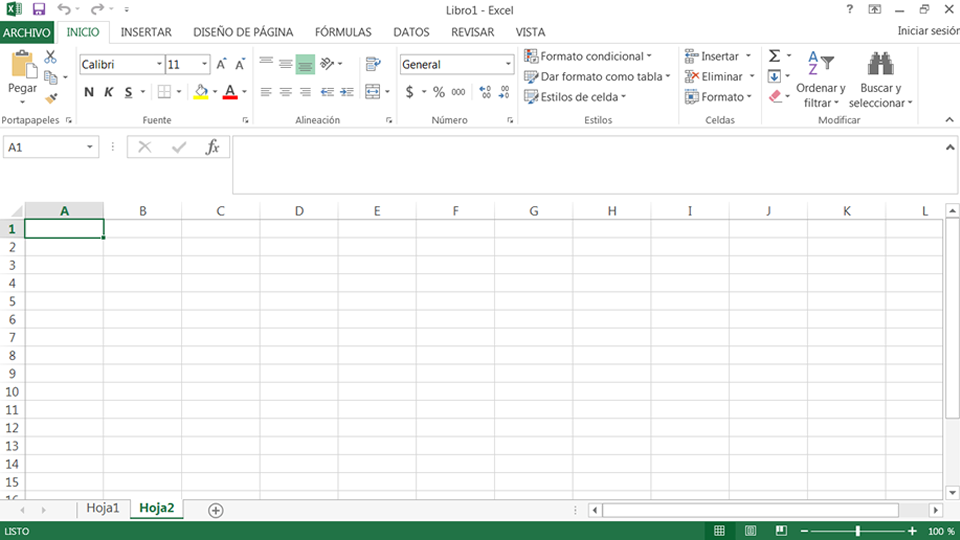Toggle bottom align (highlighted)
Image resolution: width=960 pixels, height=540 pixels.
coord(305,64)
